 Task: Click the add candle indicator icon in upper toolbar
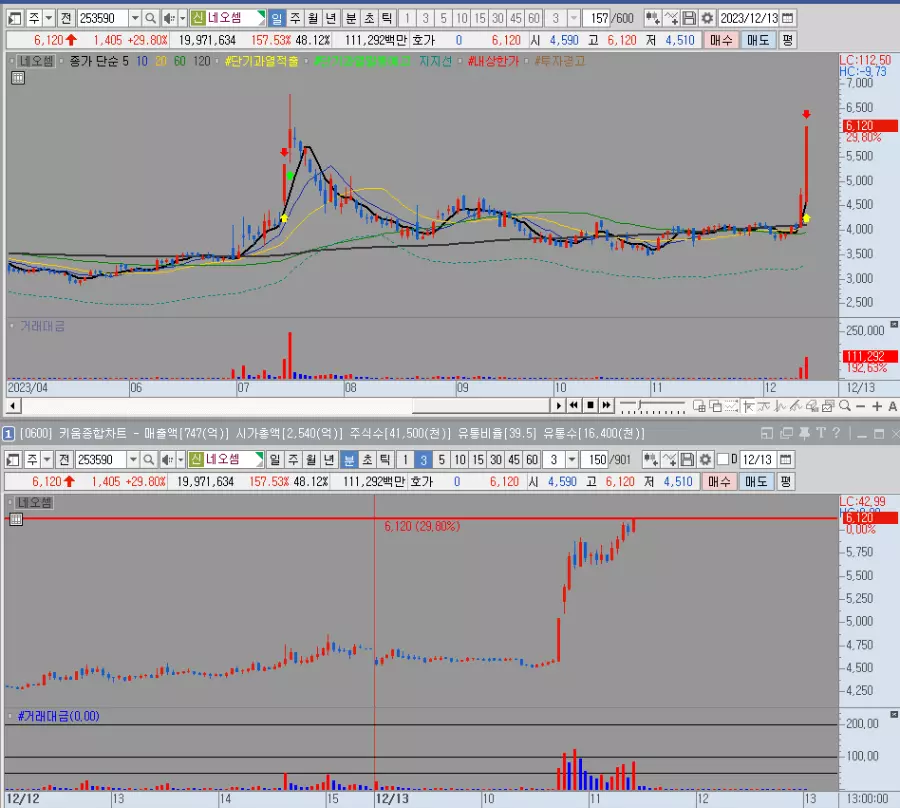click(652, 18)
